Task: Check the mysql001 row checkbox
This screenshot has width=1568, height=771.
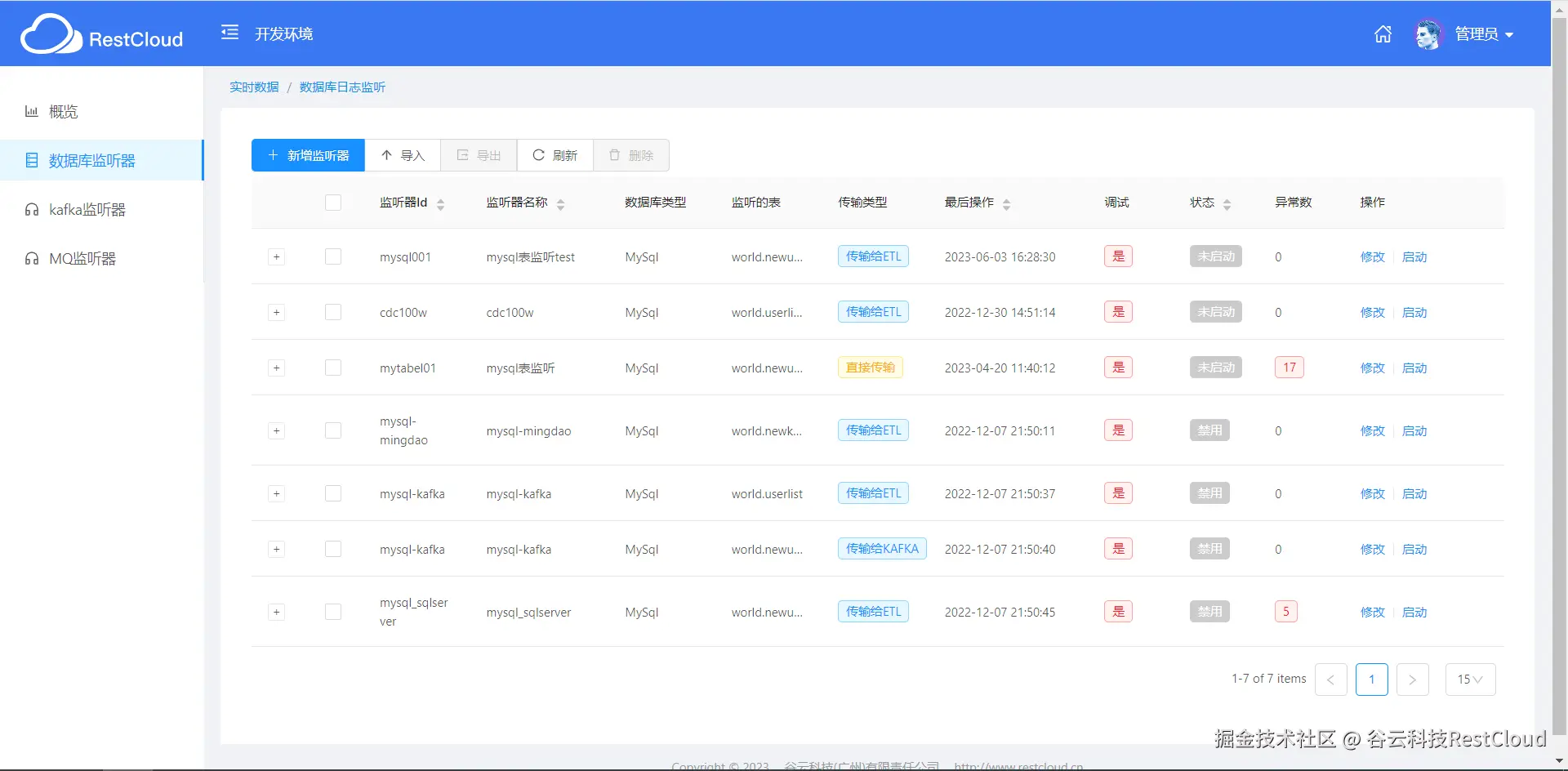Action: tap(333, 256)
